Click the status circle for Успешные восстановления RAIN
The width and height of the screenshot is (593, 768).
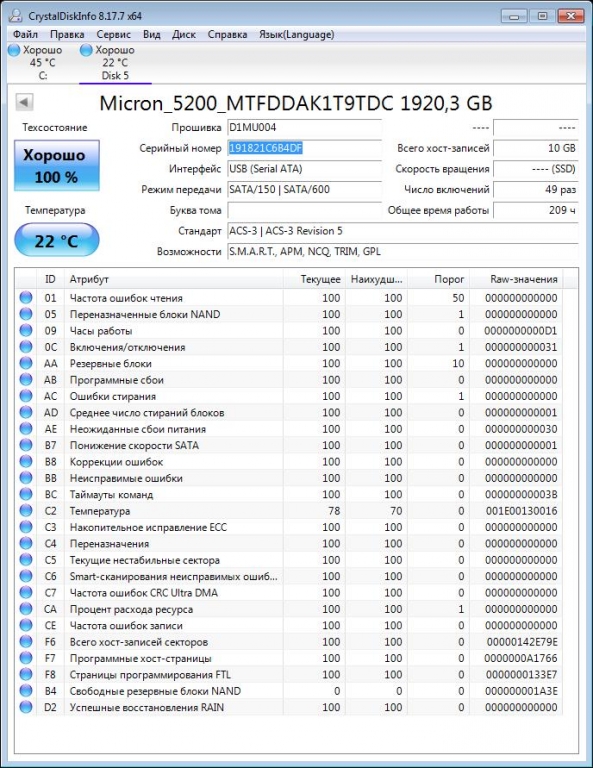[x=26, y=707]
